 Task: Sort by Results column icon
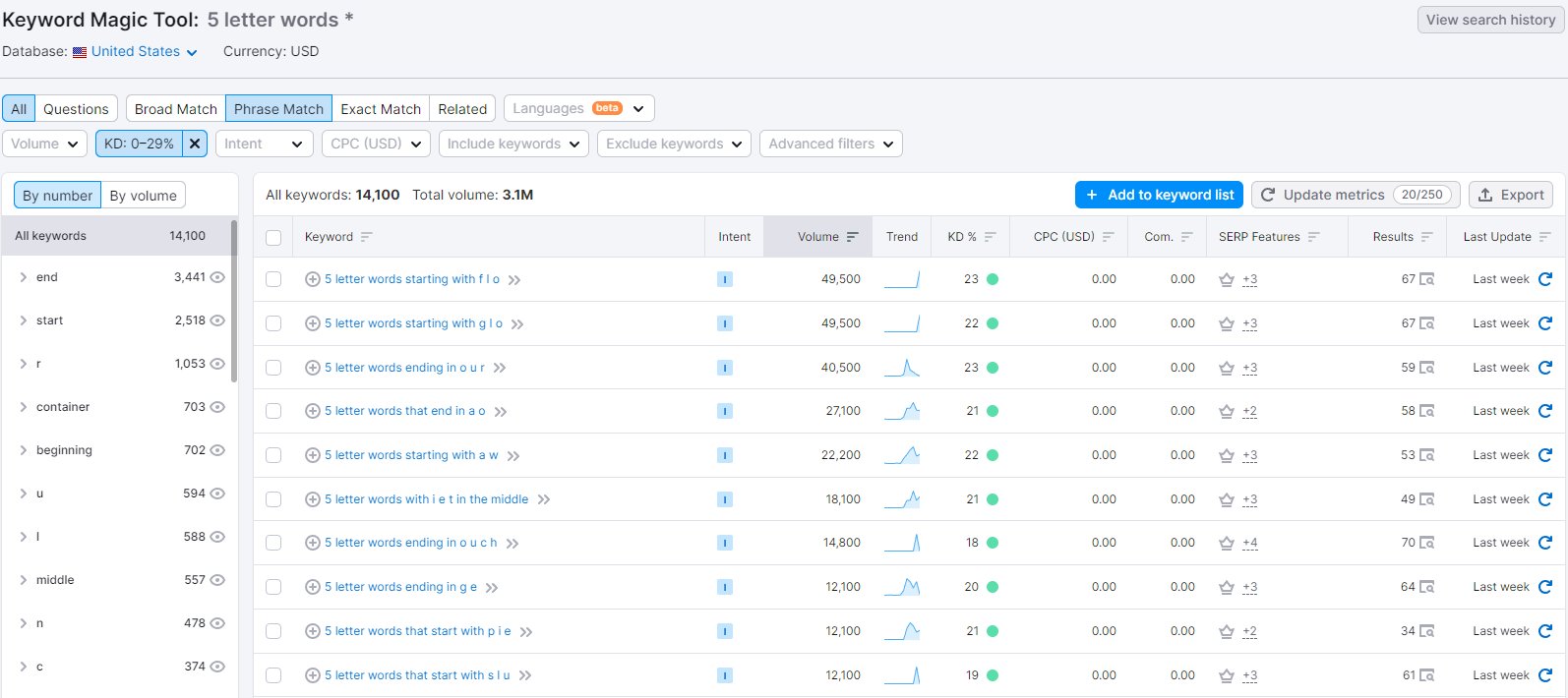pos(1426,237)
